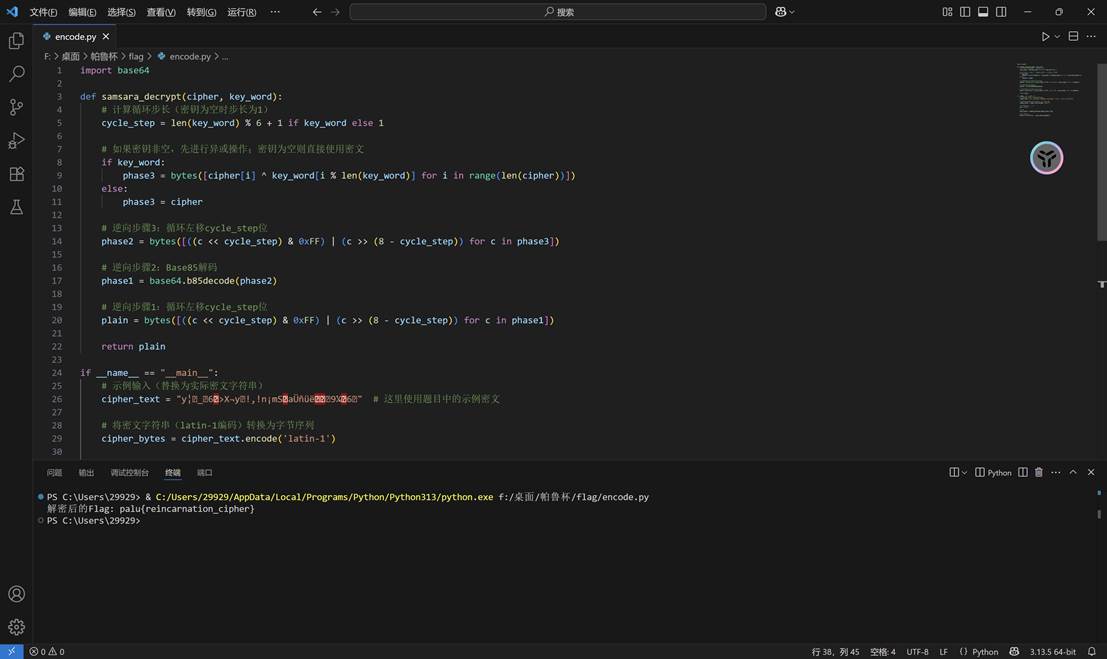This screenshot has height=659, width=1107.
Task: Kill the terminal with the trash icon
Action: (1038, 471)
